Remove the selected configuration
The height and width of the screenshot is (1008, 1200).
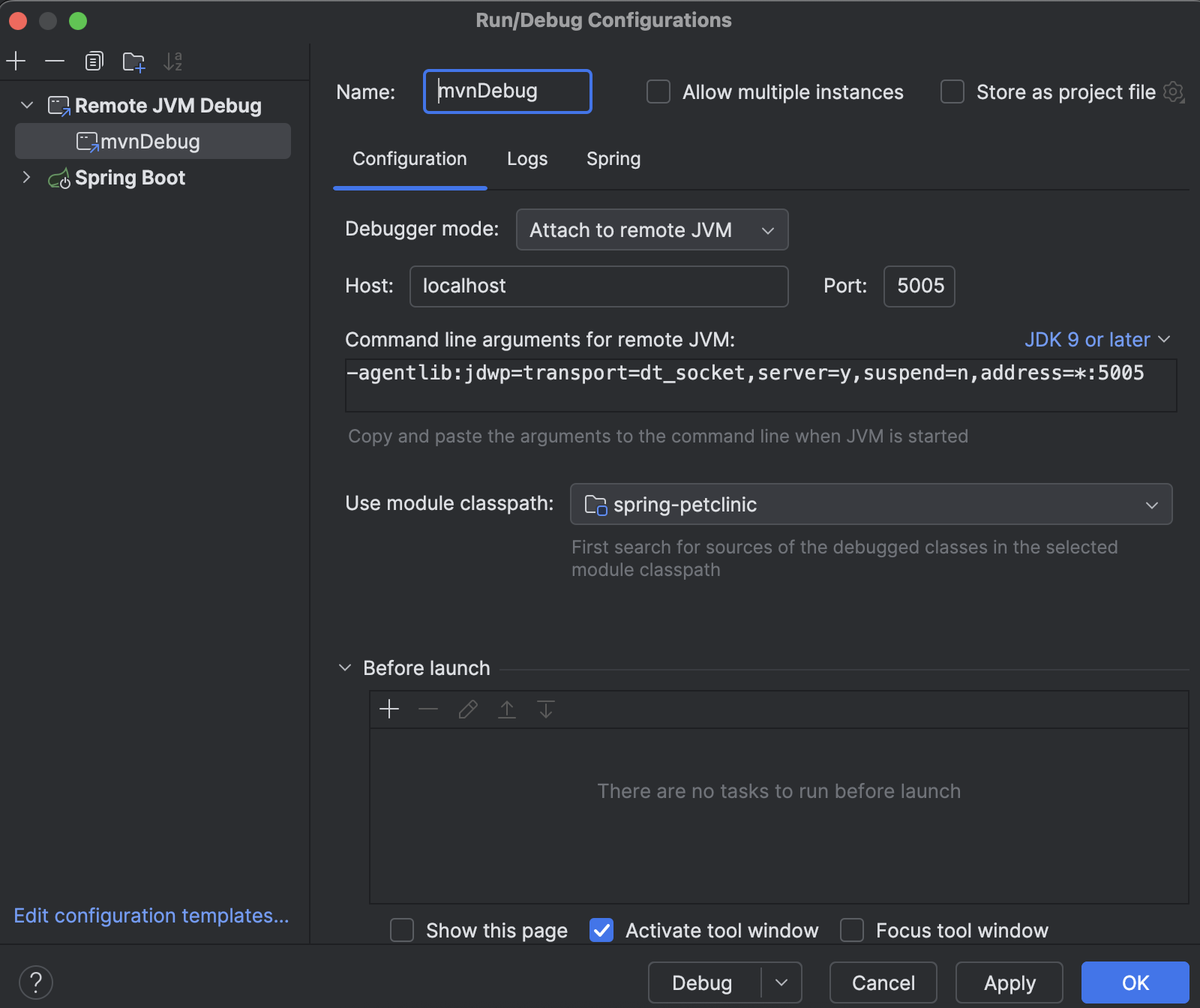coord(55,61)
